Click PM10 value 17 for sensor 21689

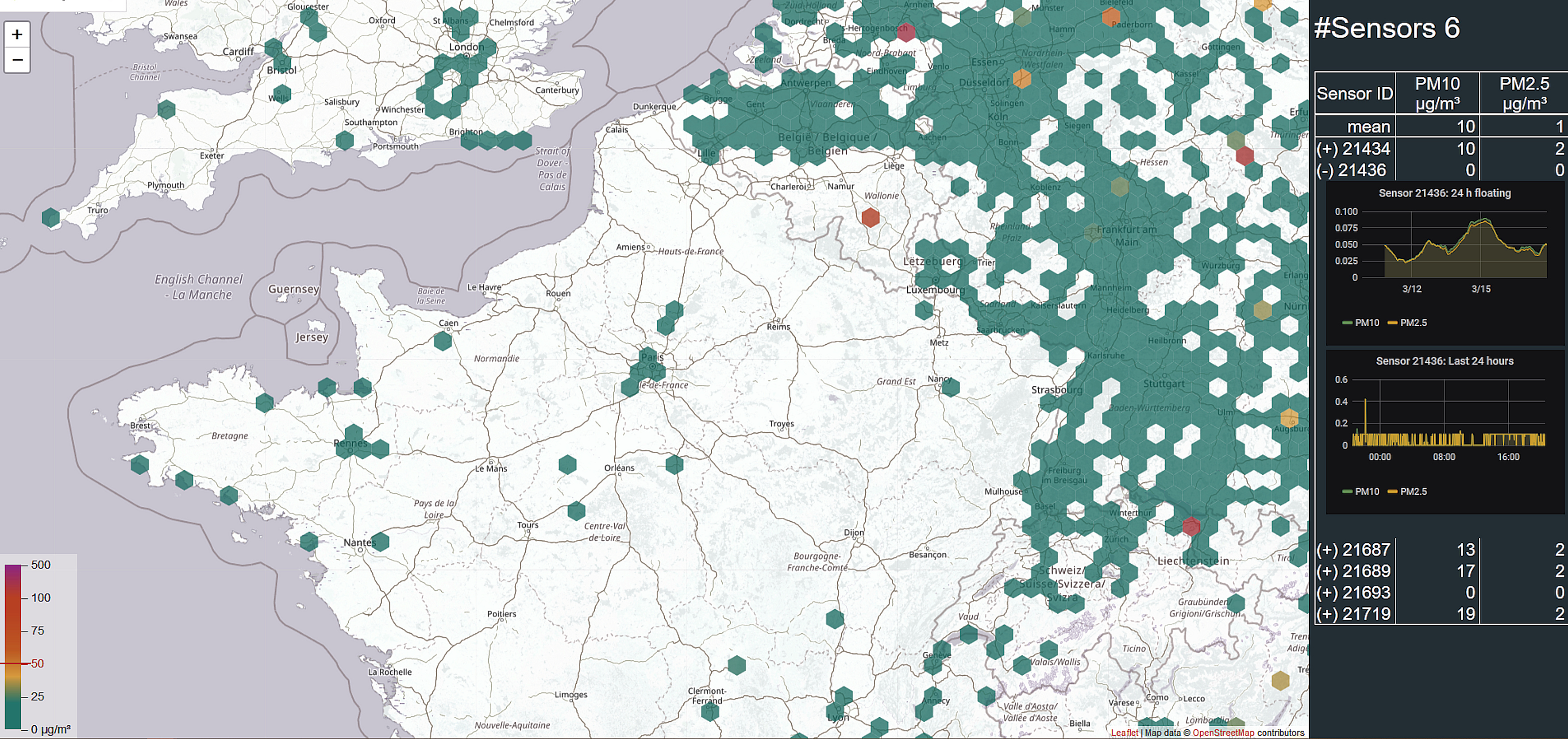click(1466, 571)
